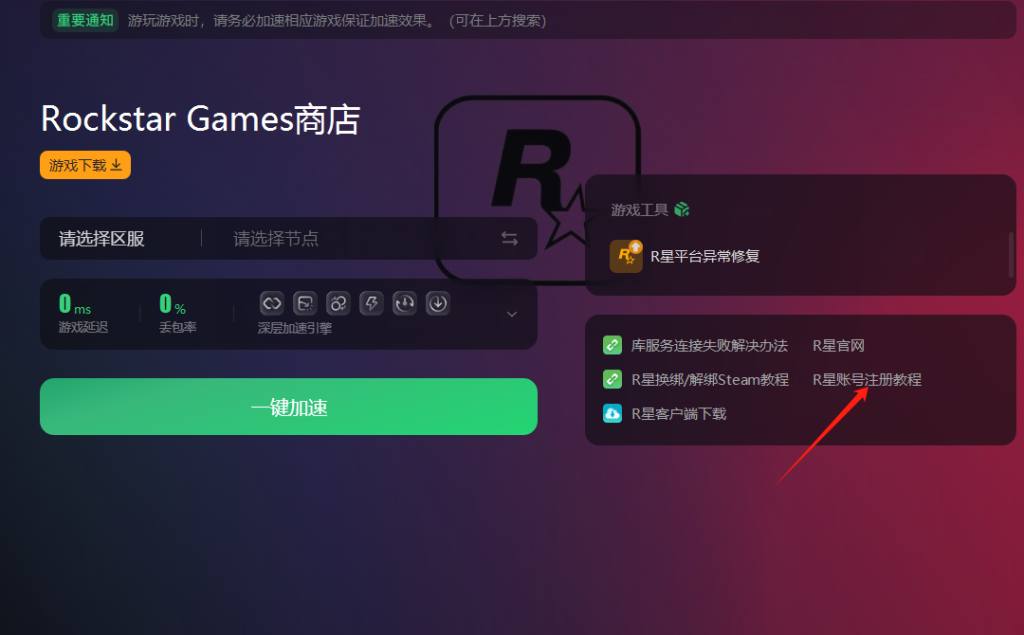
Task: Open R星换绑/解绑Steam教程 link
Action: [x=710, y=380]
